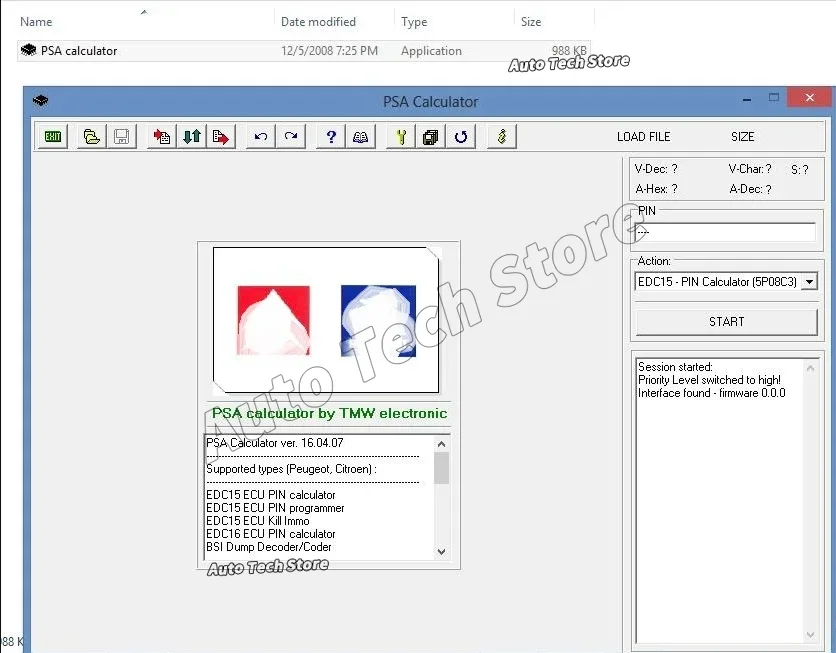Click the sort arrow above the Name column
Viewport: 836px width, 653px height.
pyautogui.click(x=143, y=10)
